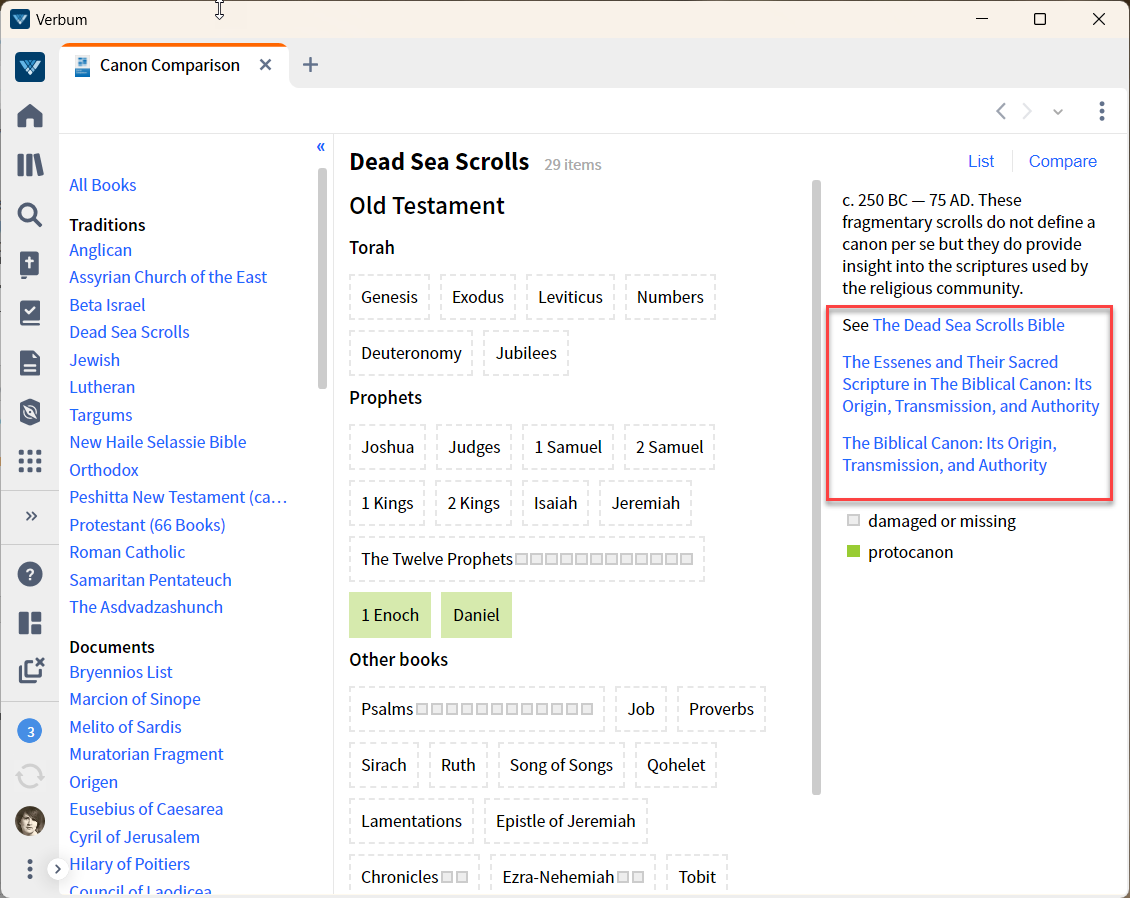Open The Essenes and Their Sacred Scripture link
Screen dimensions: 1130x898
click(x=970, y=384)
